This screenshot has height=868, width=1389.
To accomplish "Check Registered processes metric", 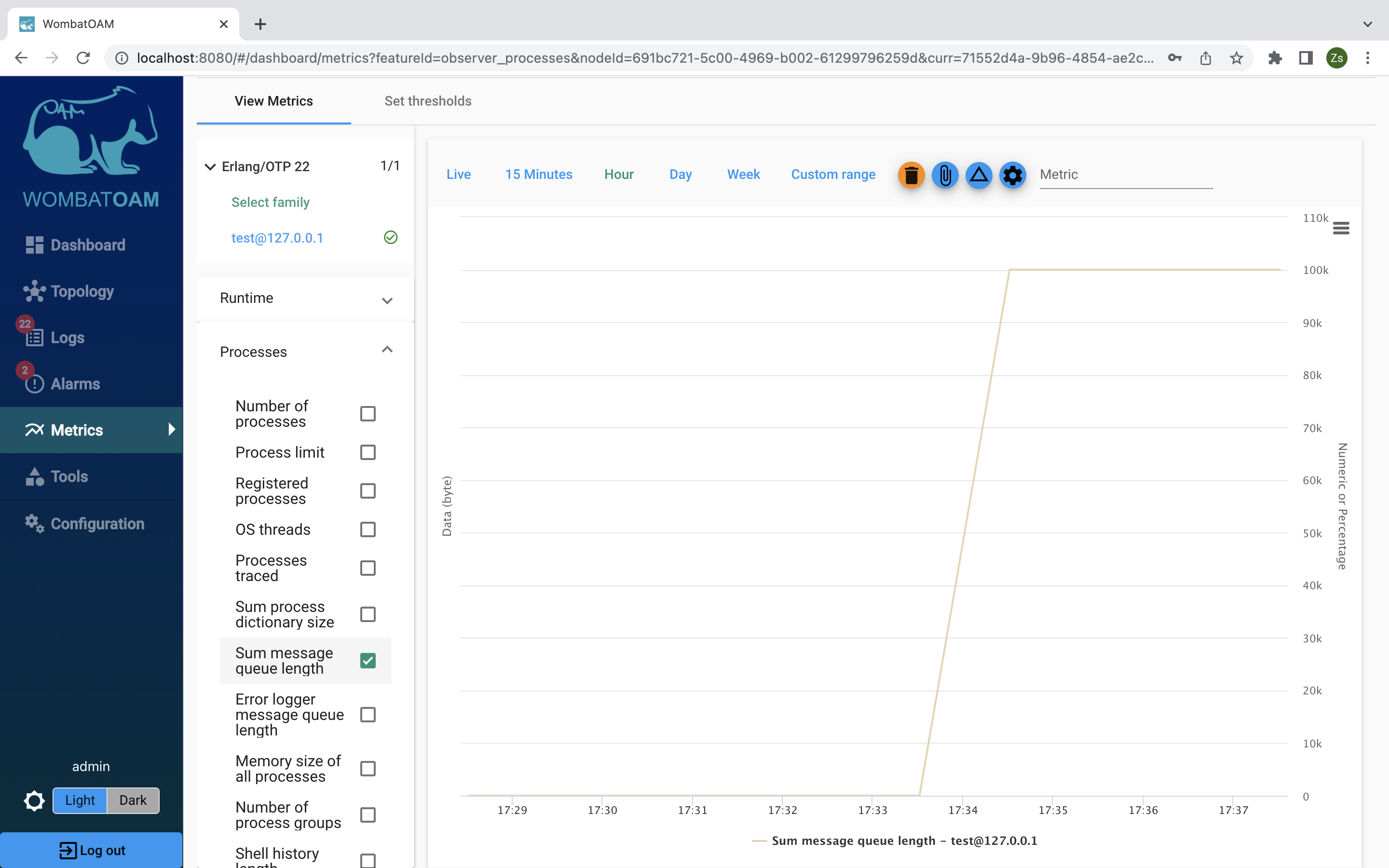I will point(368,491).
